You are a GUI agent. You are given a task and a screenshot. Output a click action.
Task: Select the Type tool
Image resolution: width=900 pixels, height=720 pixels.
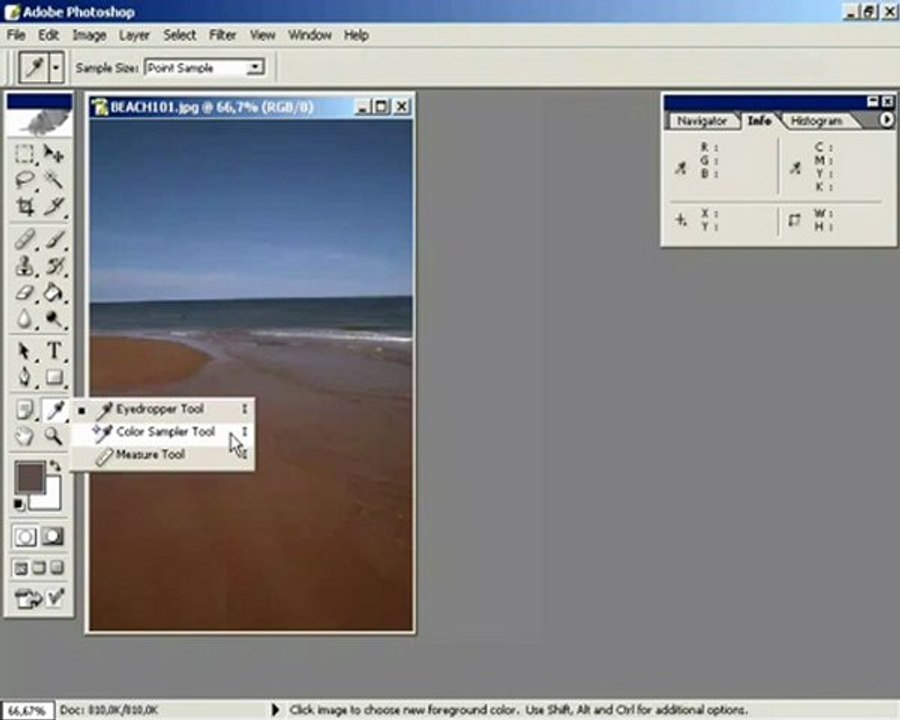[54, 350]
